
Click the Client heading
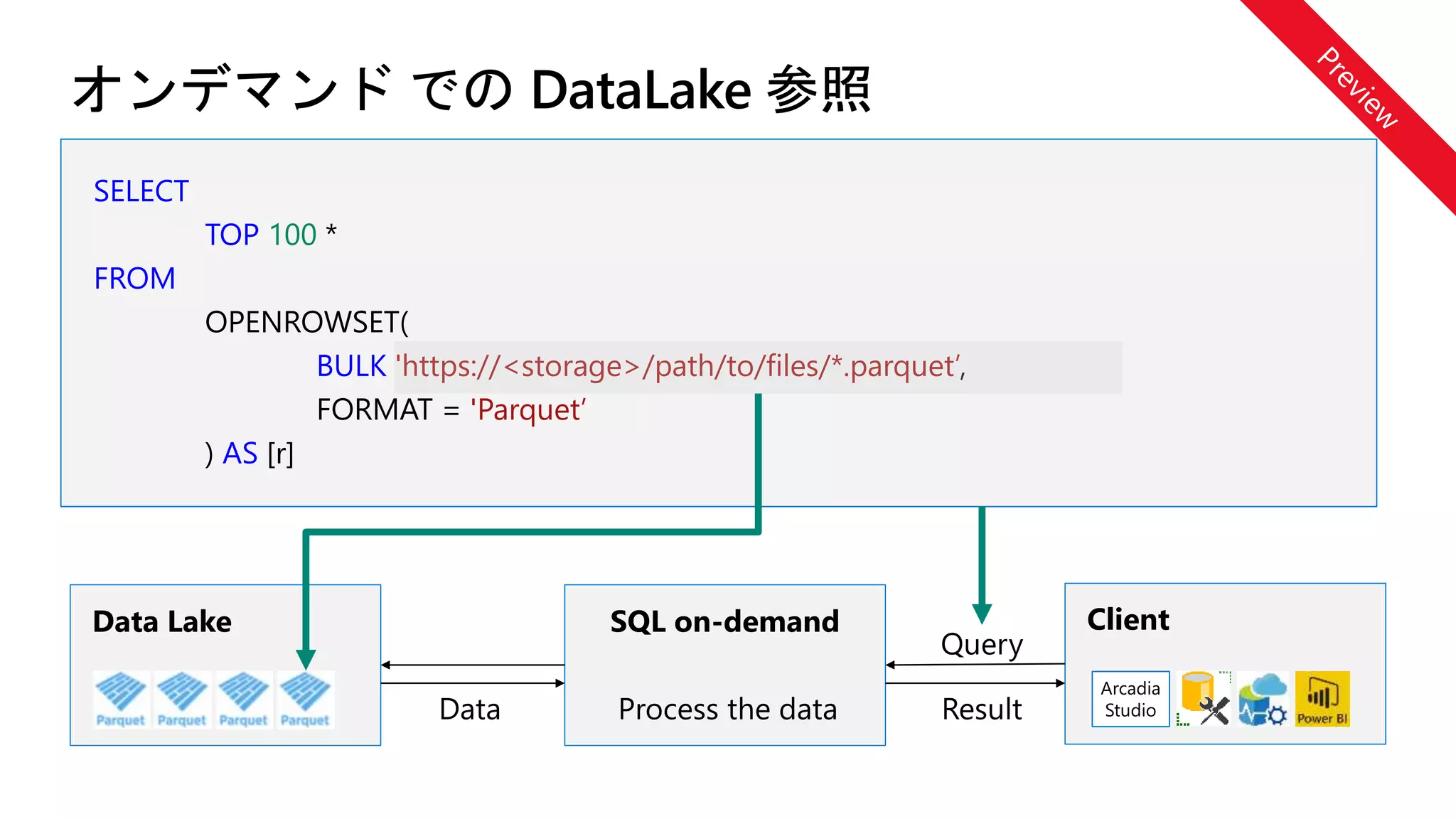coord(1128,619)
